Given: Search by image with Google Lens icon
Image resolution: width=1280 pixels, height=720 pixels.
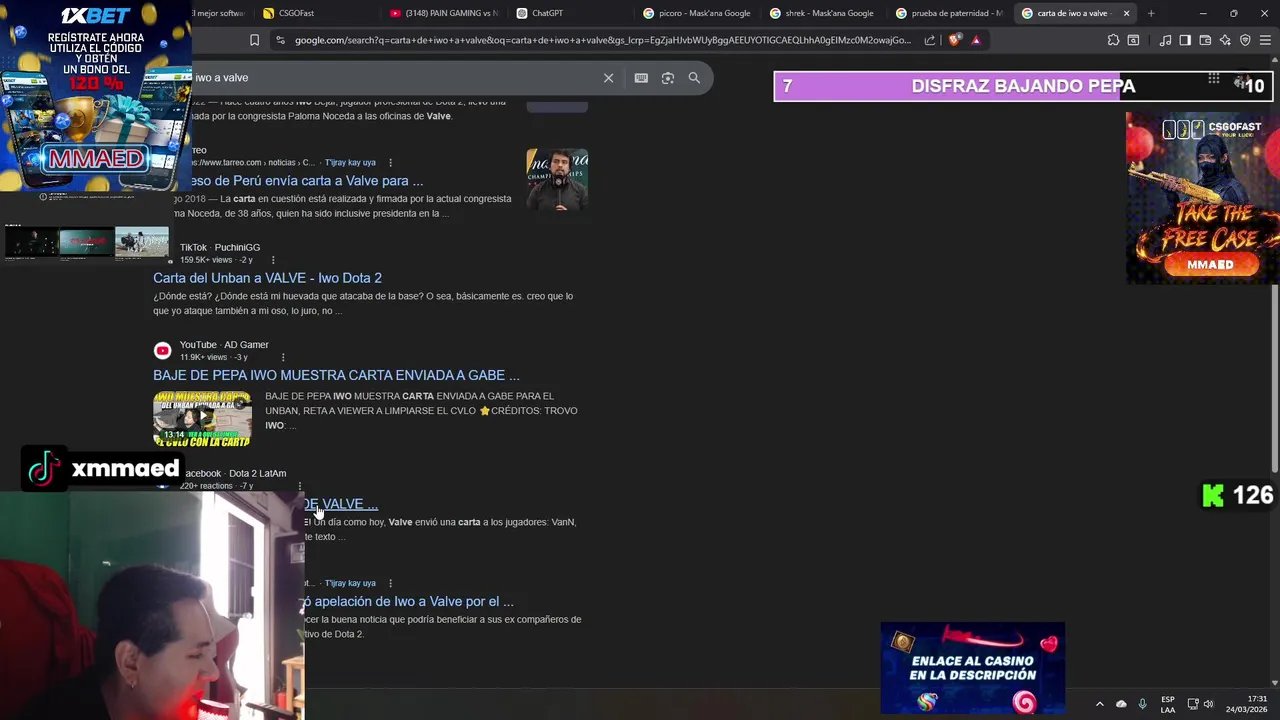Looking at the screenshot, I should (x=668, y=78).
